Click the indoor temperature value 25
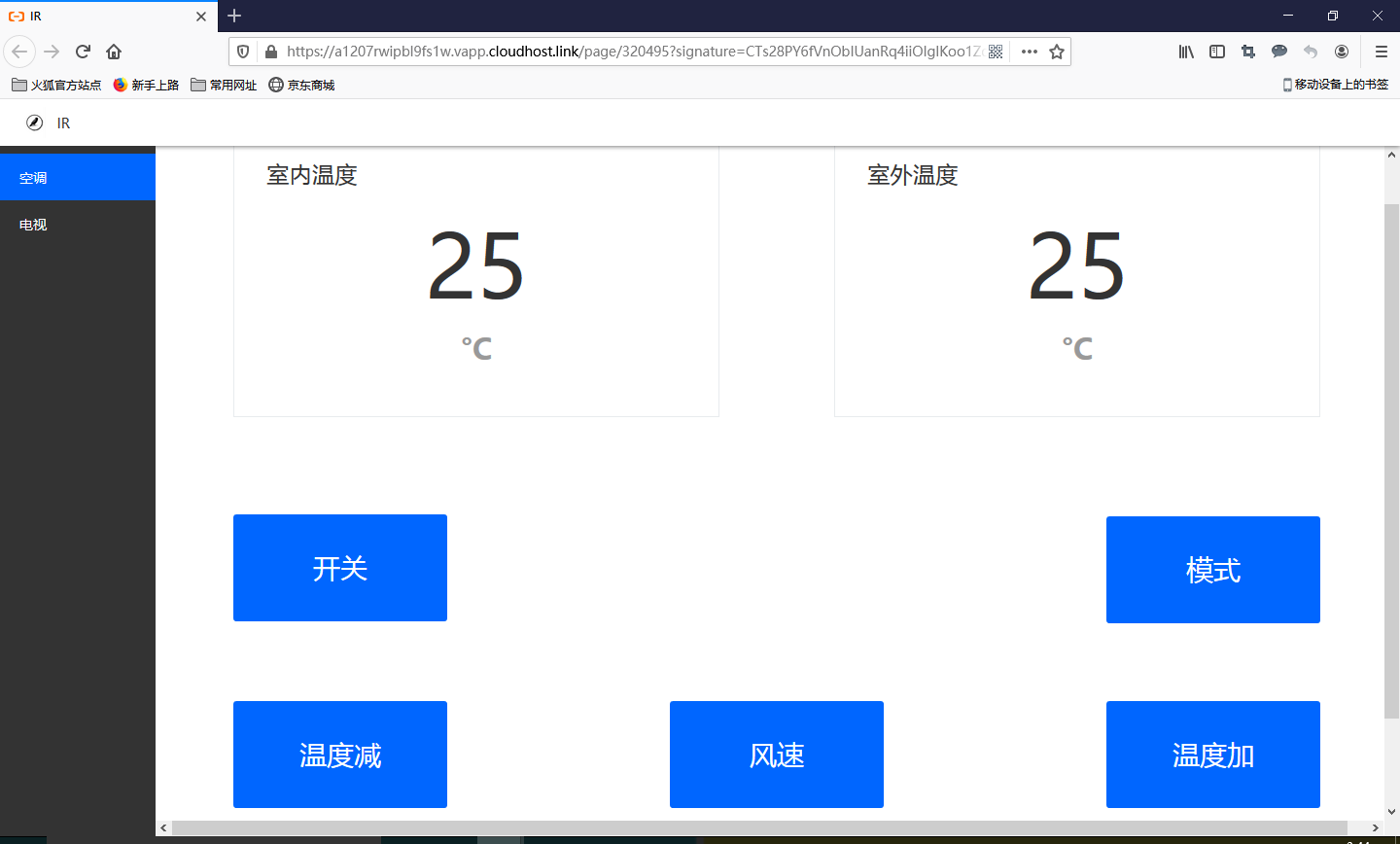The image size is (1400, 844). tap(475, 265)
